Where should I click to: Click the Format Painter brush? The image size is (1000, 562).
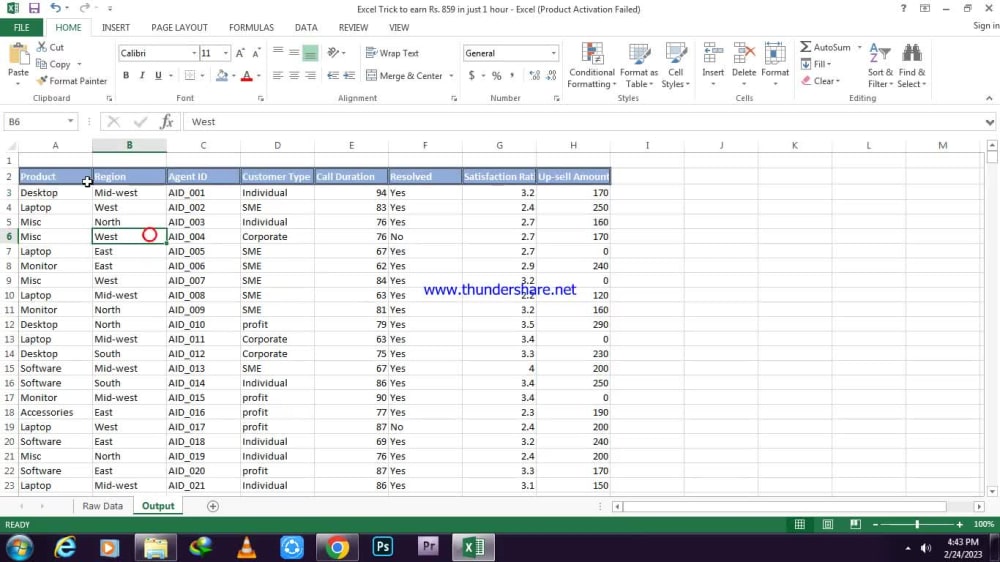pyautogui.click(x=41, y=81)
